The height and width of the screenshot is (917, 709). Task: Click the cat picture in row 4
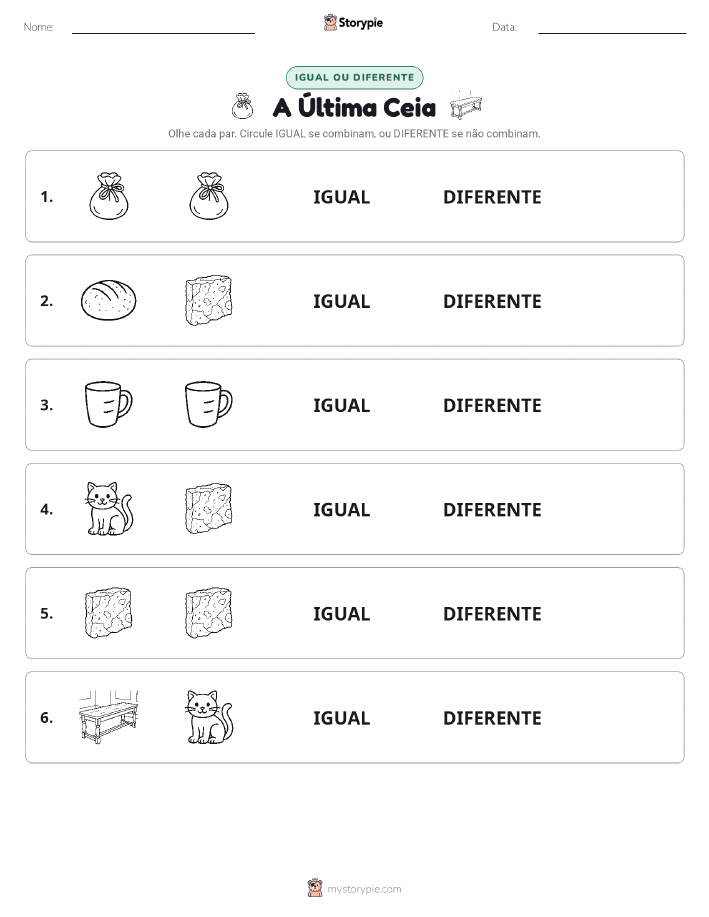point(109,509)
